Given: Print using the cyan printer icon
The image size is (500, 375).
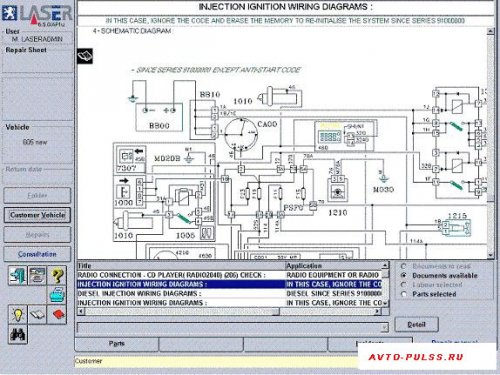Looking at the screenshot, I should (57, 295).
